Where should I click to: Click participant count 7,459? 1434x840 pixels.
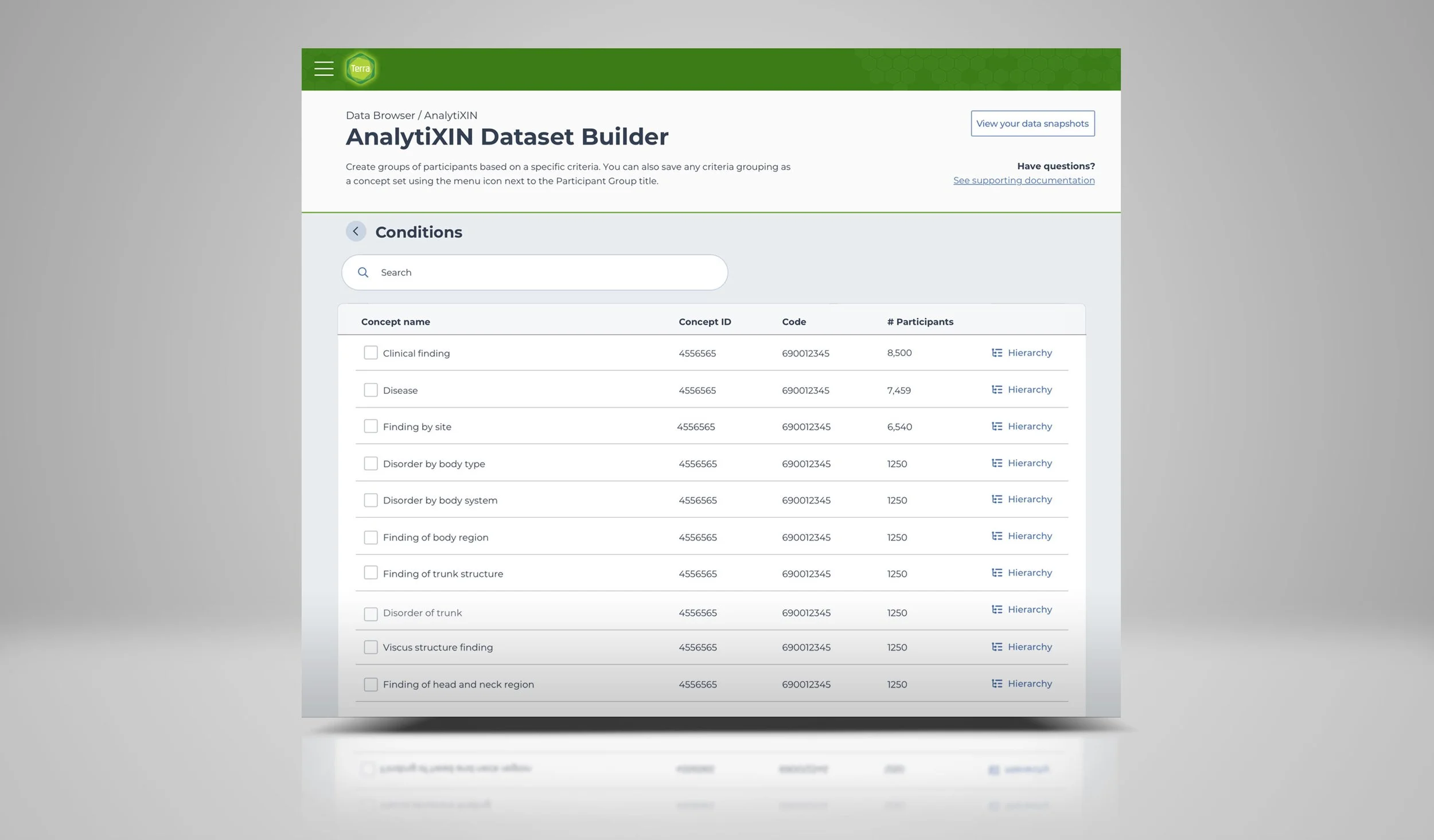[899, 390]
